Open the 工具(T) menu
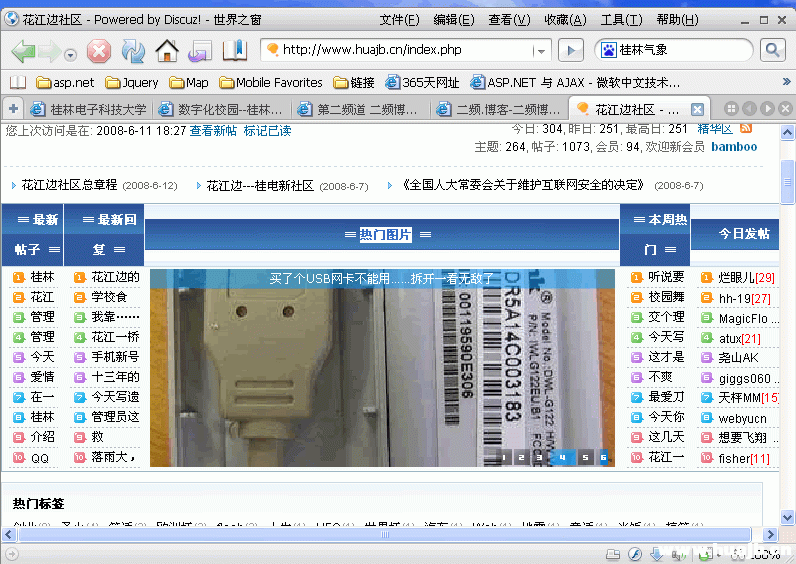 coord(620,20)
